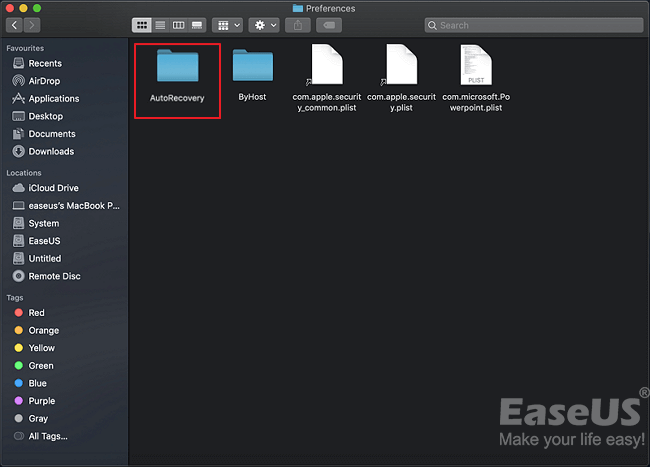Image resolution: width=650 pixels, height=467 pixels.
Task: Filter by the Purple tag
Action: (34, 401)
